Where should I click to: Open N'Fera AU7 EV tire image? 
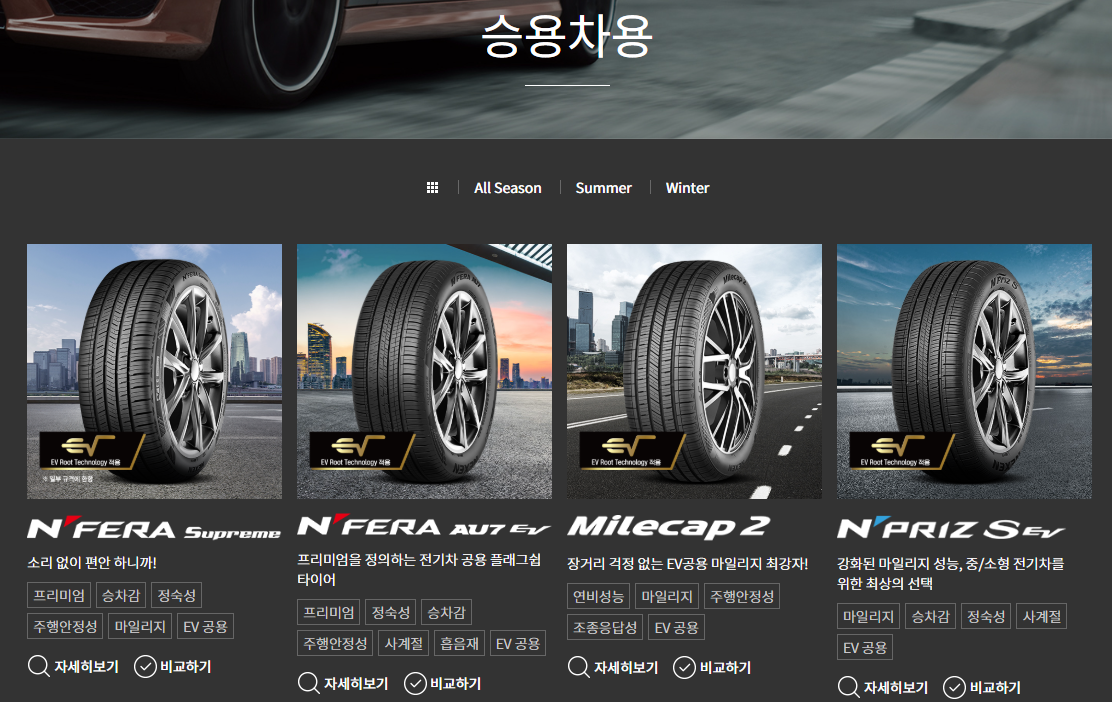point(424,372)
